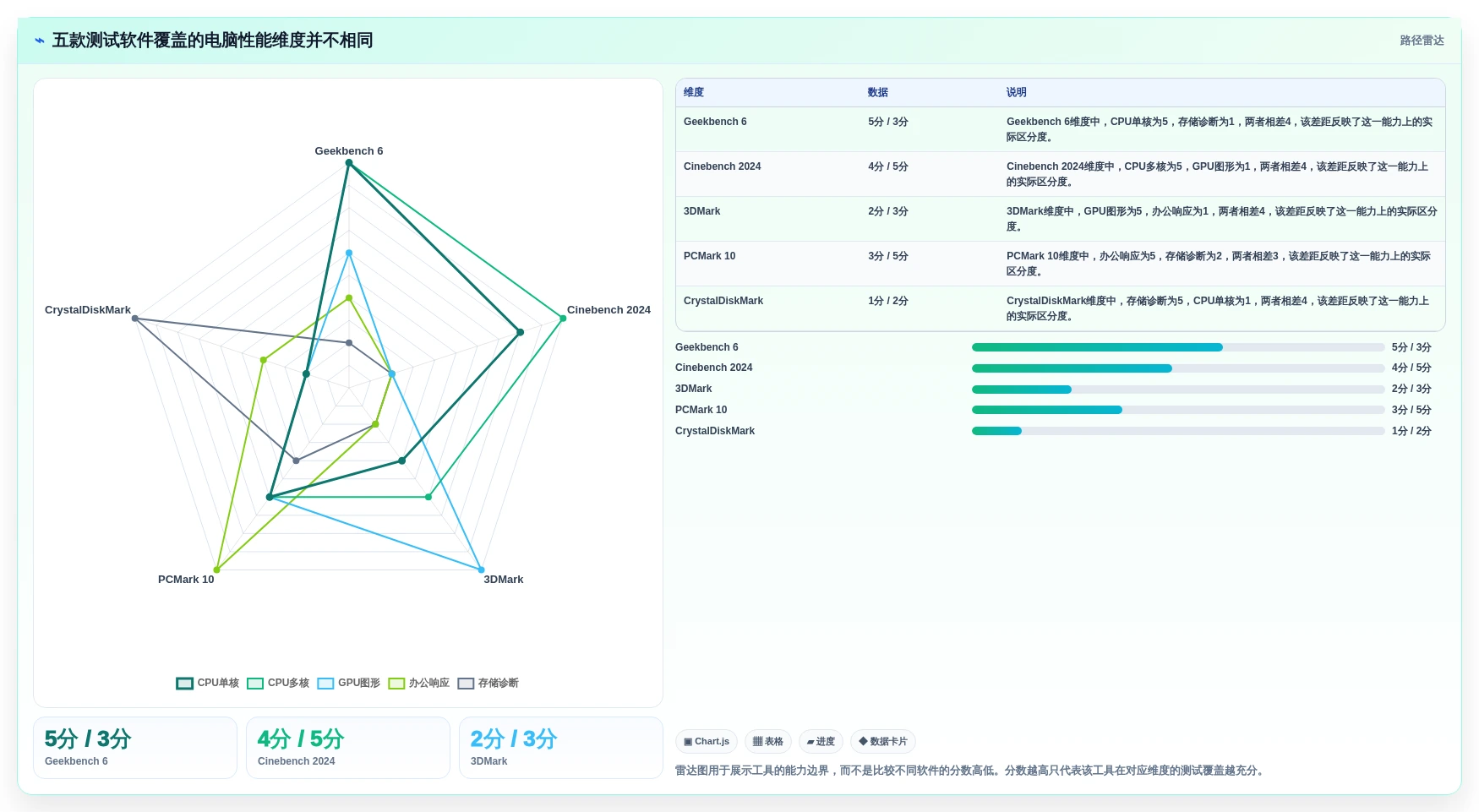1479x812 pixels.
Task: Select PCMark 10 table row name
Action: (710, 256)
